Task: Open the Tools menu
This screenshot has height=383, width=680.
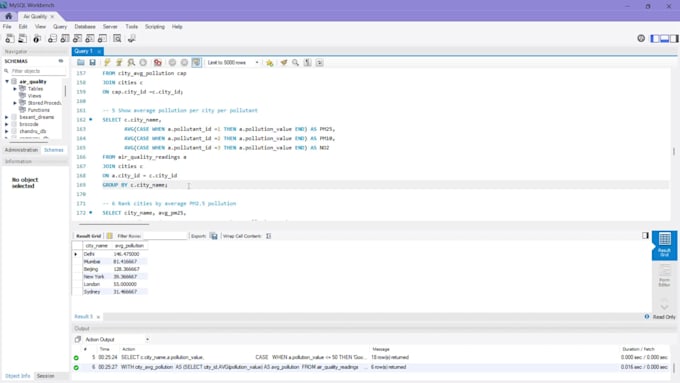Action: point(131,26)
